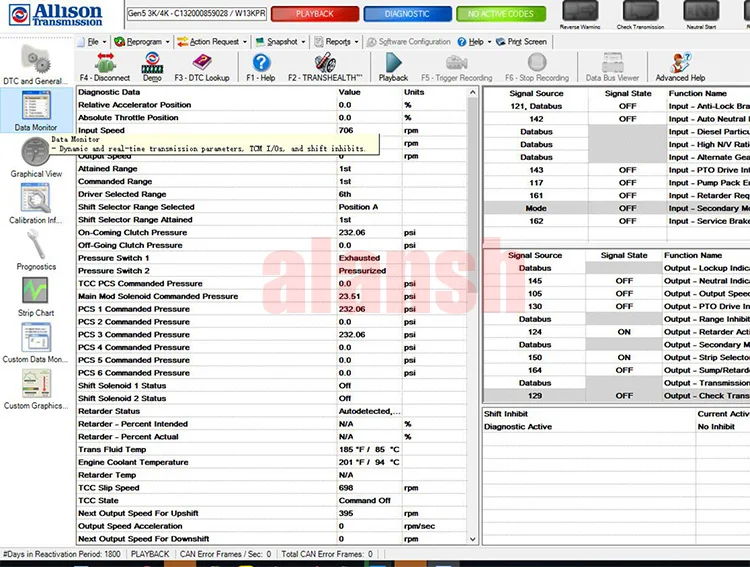Select Driver Selected Range row
750x567 pixels.
click(x=272, y=194)
